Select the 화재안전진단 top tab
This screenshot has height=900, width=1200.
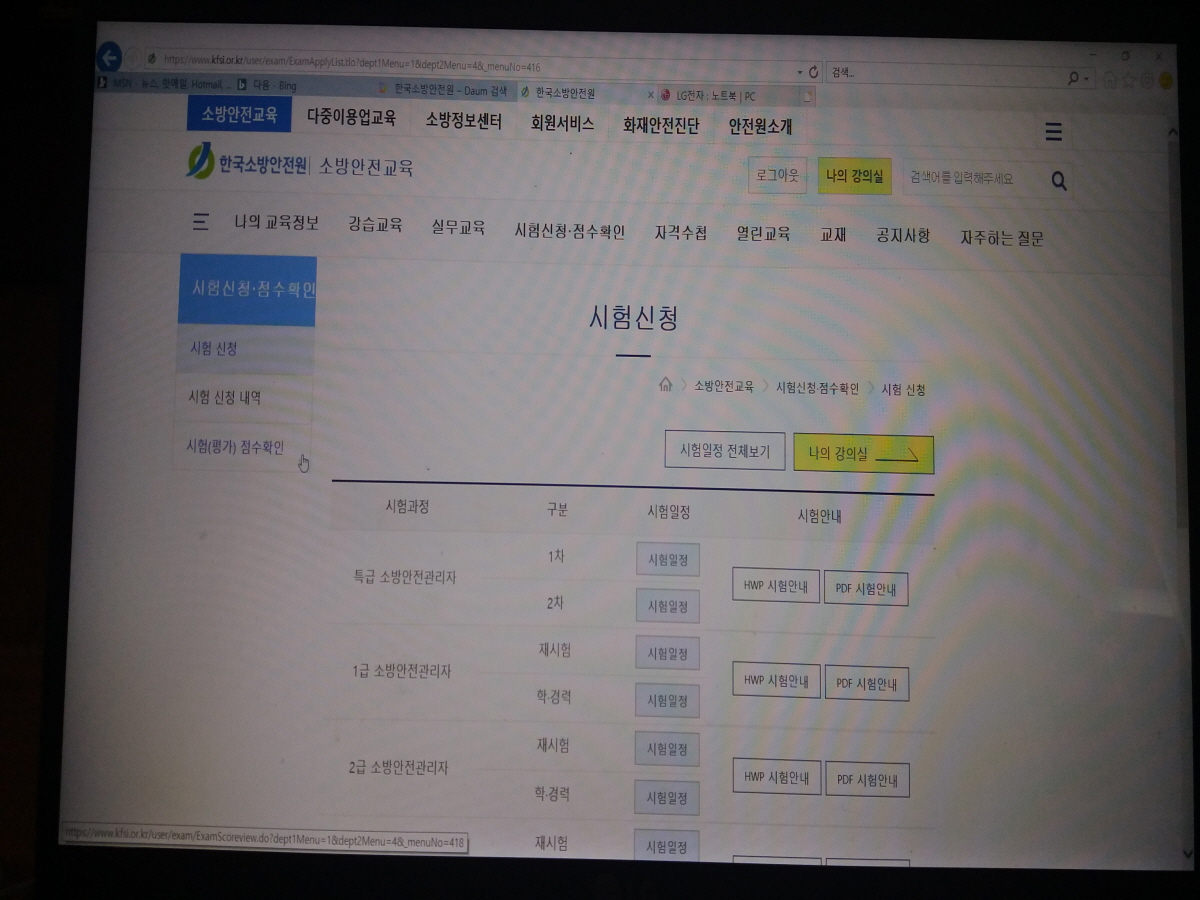pyautogui.click(x=661, y=126)
